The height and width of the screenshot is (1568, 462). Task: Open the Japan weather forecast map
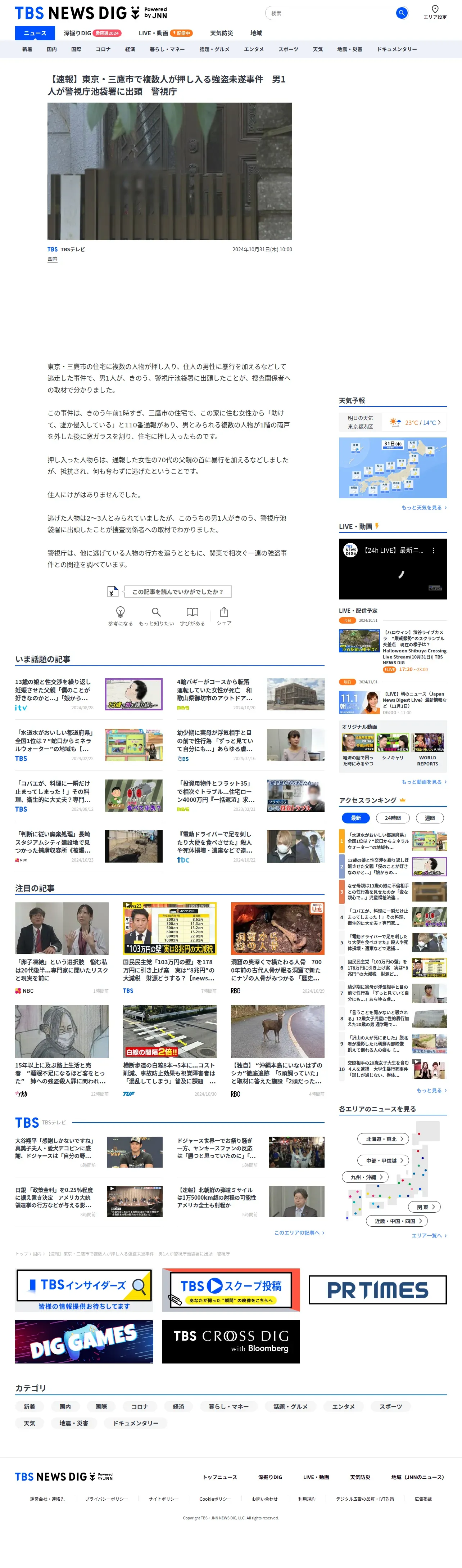393,467
